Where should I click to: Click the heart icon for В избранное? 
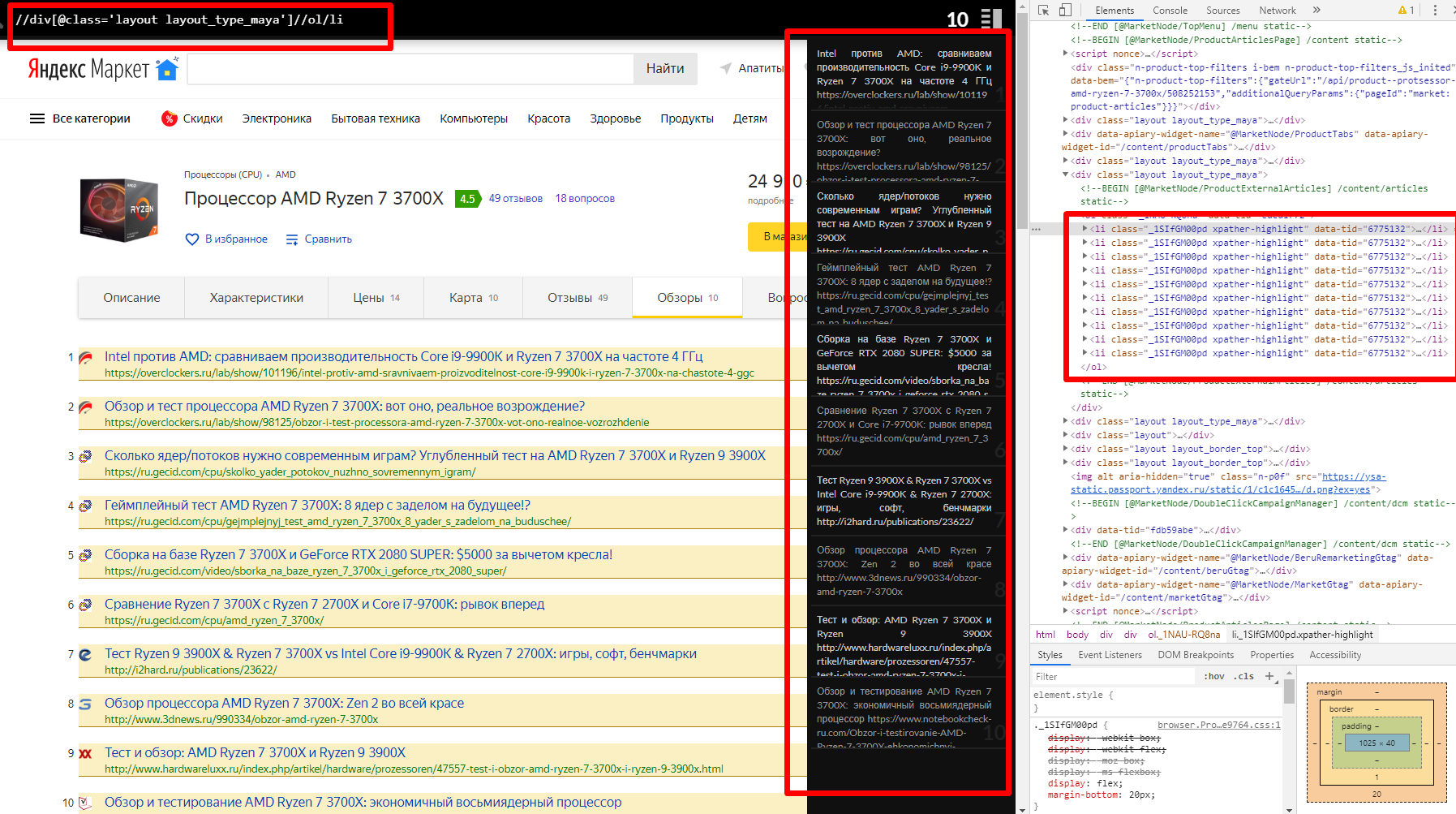[192, 239]
